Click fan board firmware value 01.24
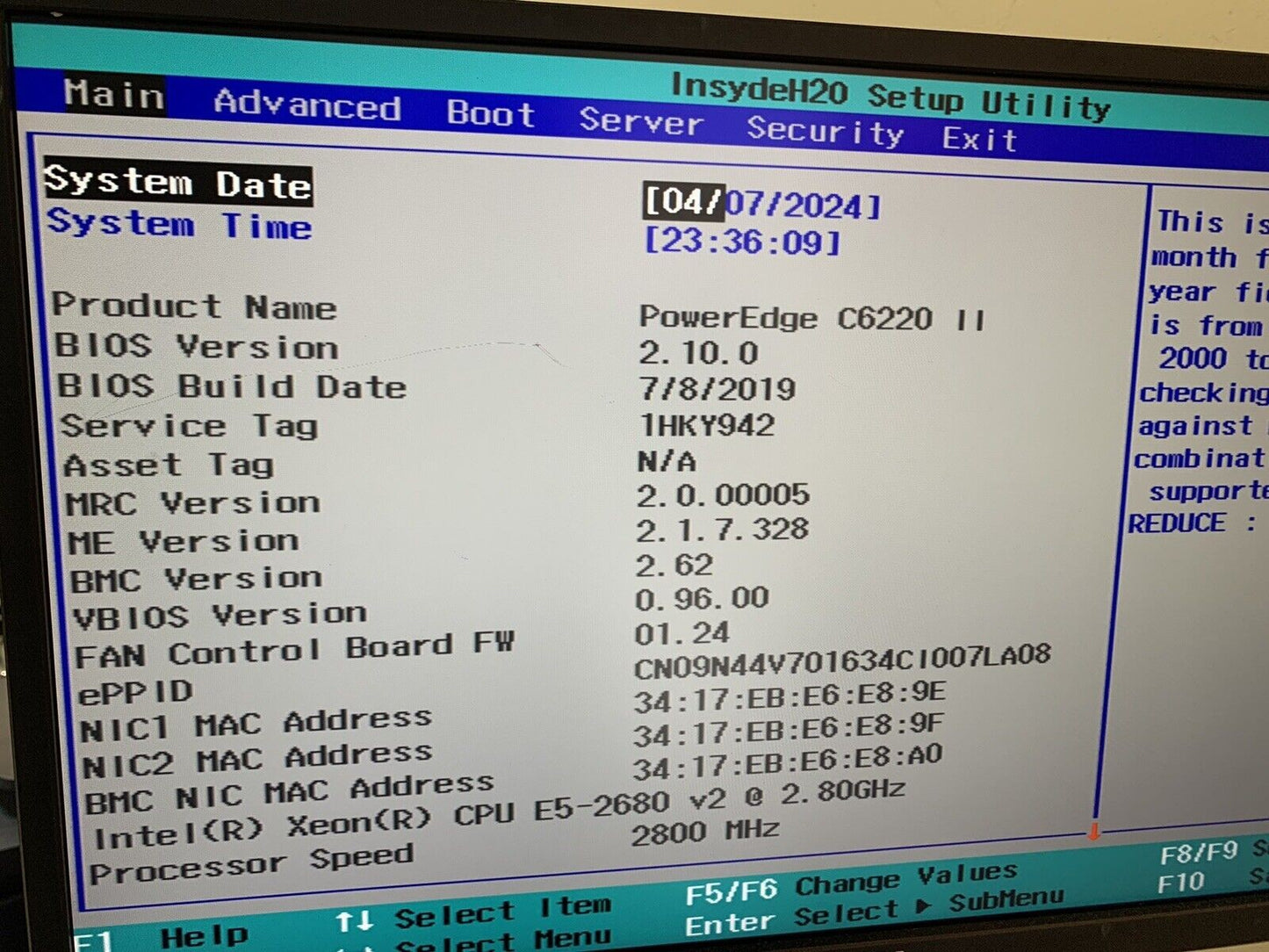This screenshot has width=1269, height=952. pyautogui.click(x=682, y=633)
